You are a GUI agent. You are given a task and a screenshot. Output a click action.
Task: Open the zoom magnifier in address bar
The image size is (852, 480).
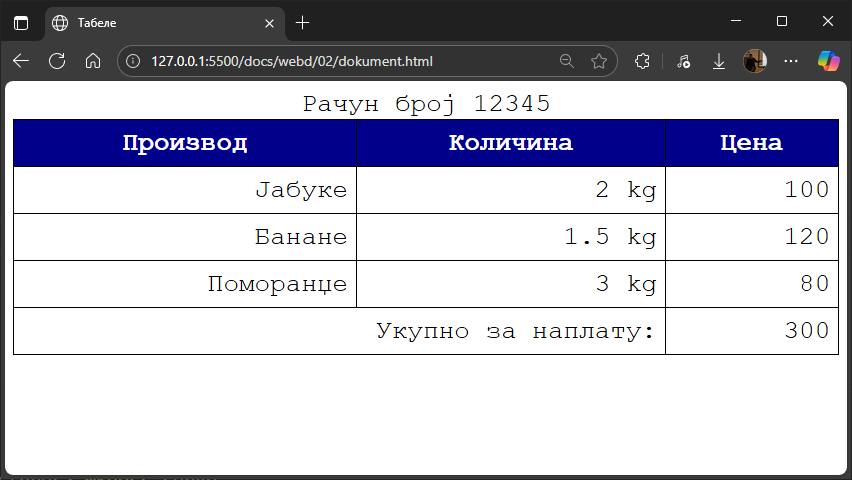click(x=567, y=61)
